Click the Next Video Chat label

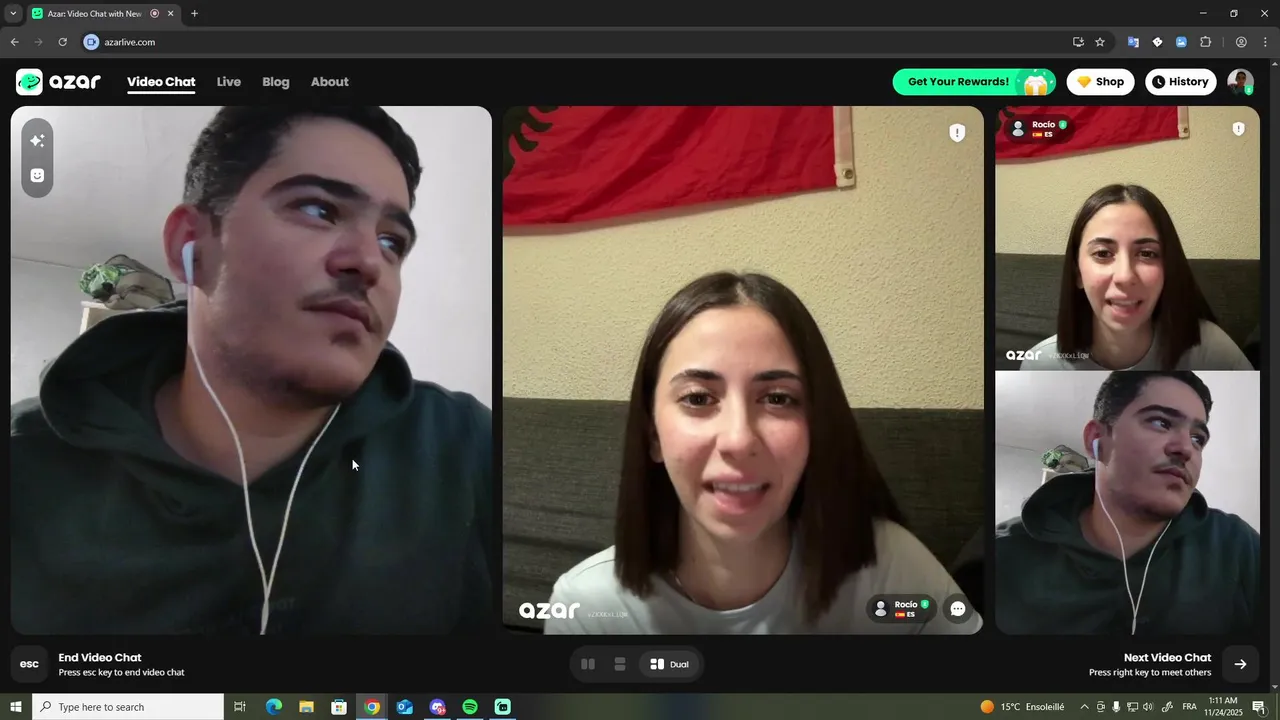tap(1167, 658)
